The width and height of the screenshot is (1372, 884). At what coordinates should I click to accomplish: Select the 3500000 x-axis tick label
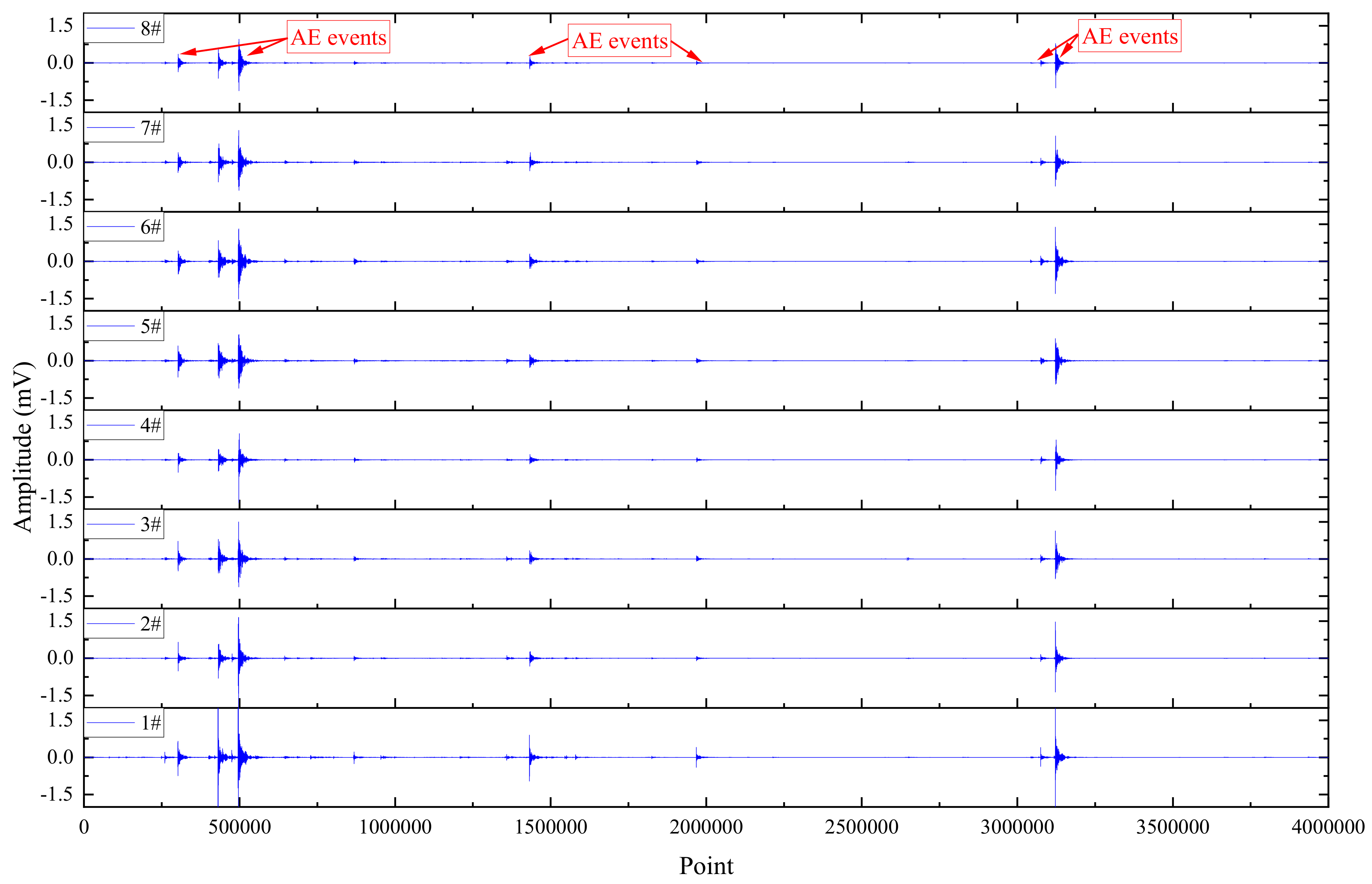pos(1172,827)
